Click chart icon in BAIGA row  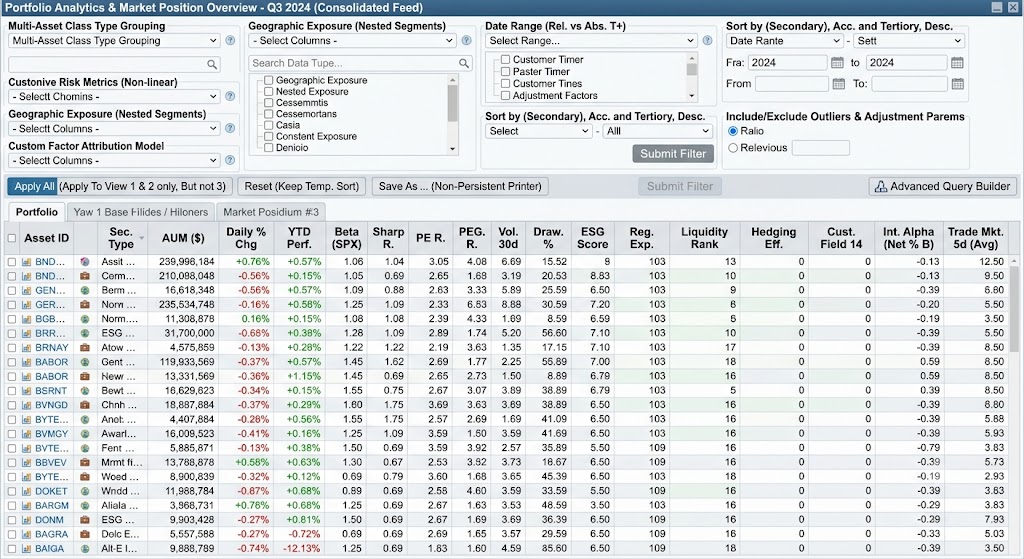pyautogui.click(x=27, y=549)
